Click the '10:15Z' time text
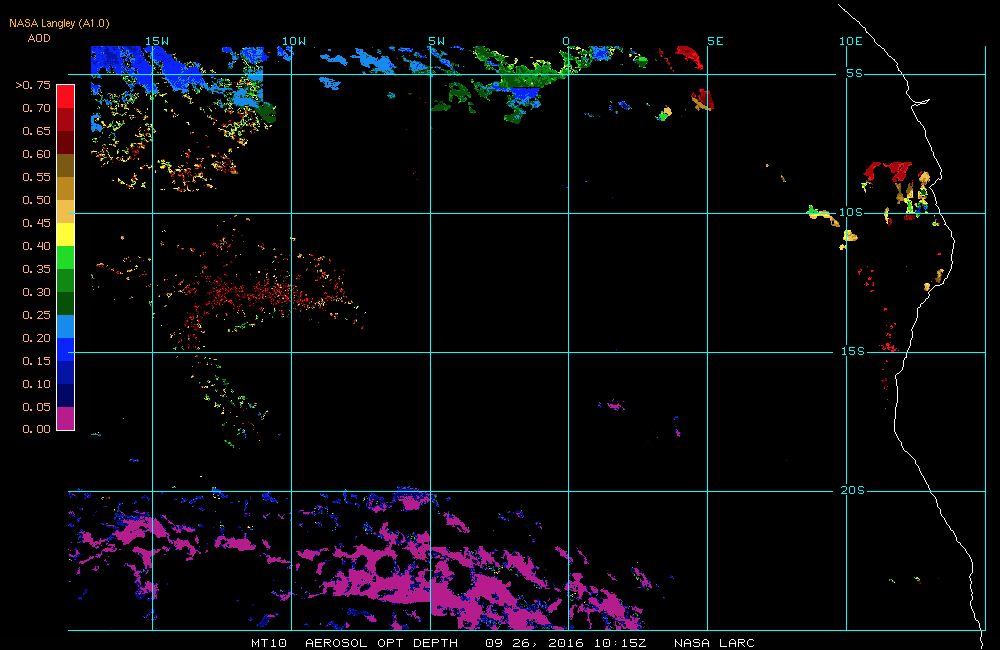Image resolution: width=1000 pixels, height=650 pixels. (620, 643)
